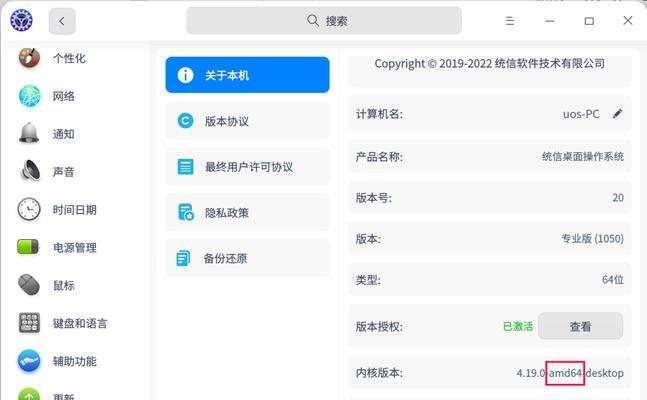Screen dimensions: 647x400
Task: Open 最终用户许可协议 tab
Action: [248, 167]
